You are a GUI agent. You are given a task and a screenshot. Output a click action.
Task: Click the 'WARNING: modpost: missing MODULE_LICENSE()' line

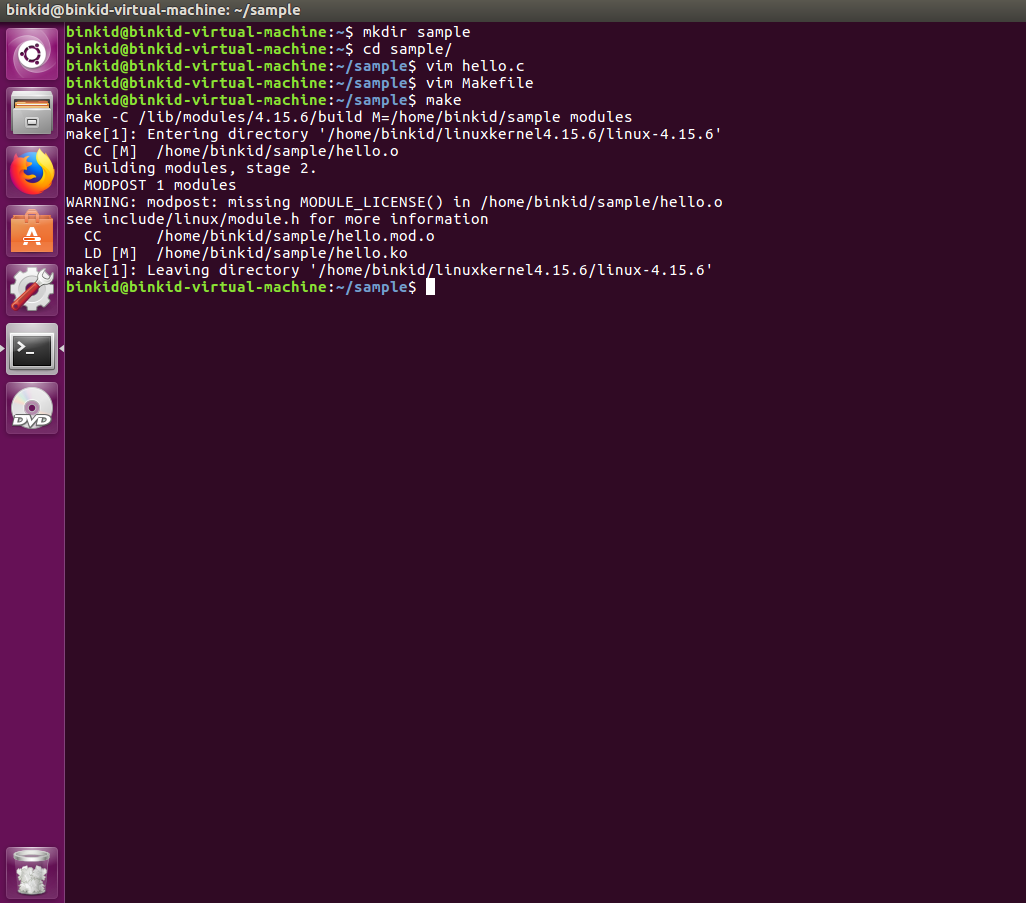(394, 202)
